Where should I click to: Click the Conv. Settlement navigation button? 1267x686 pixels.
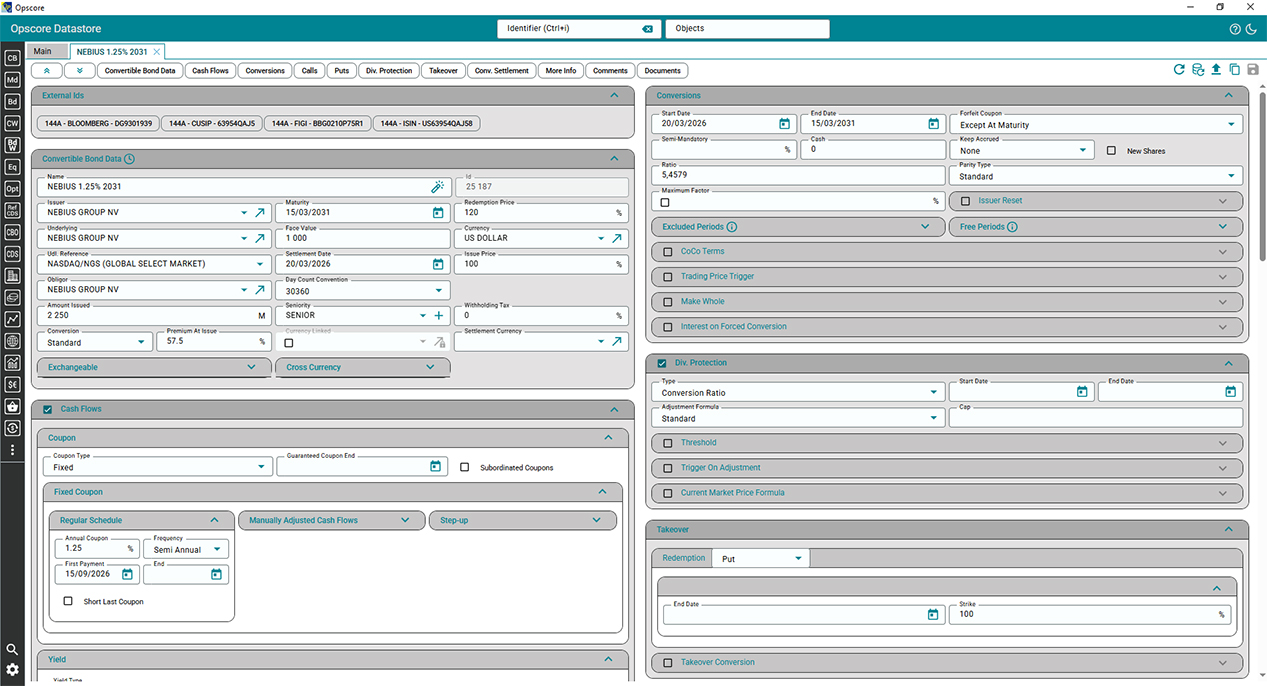501,71
